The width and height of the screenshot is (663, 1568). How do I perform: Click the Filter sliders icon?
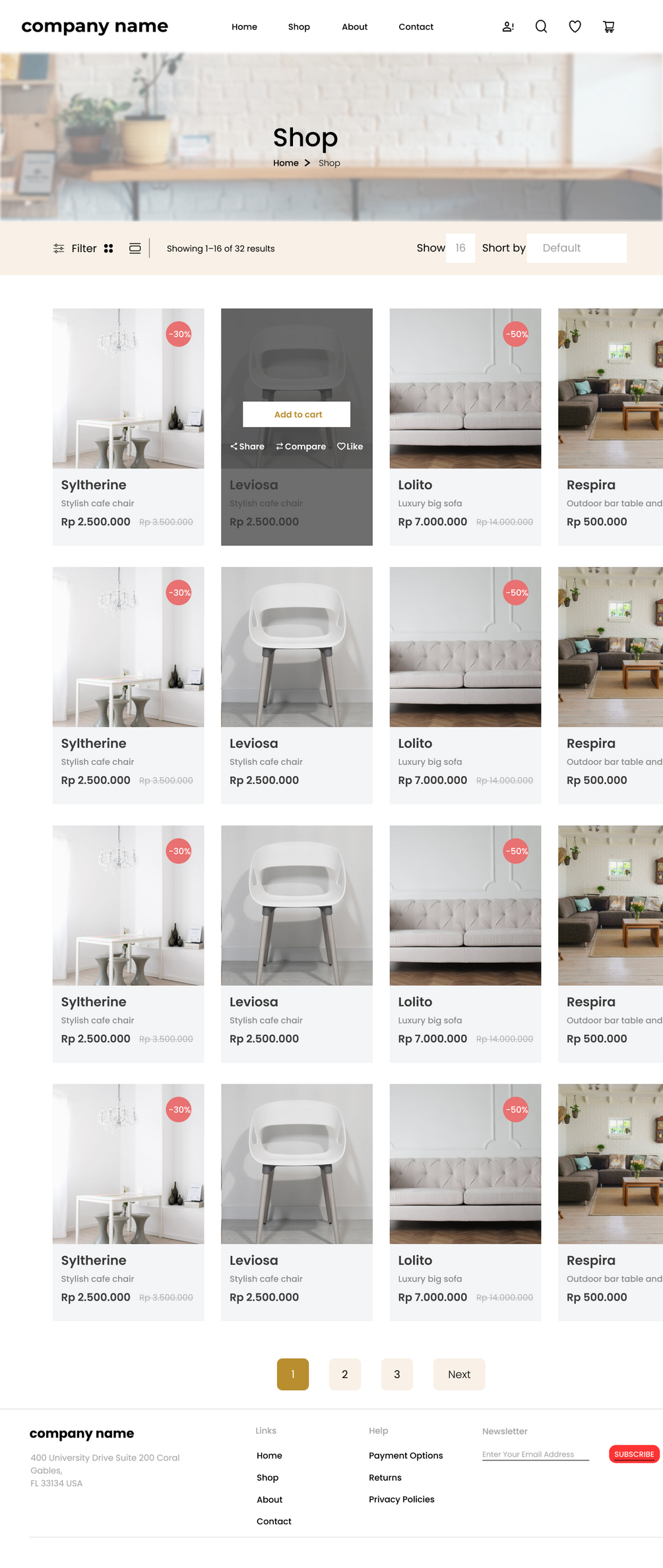(59, 248)
